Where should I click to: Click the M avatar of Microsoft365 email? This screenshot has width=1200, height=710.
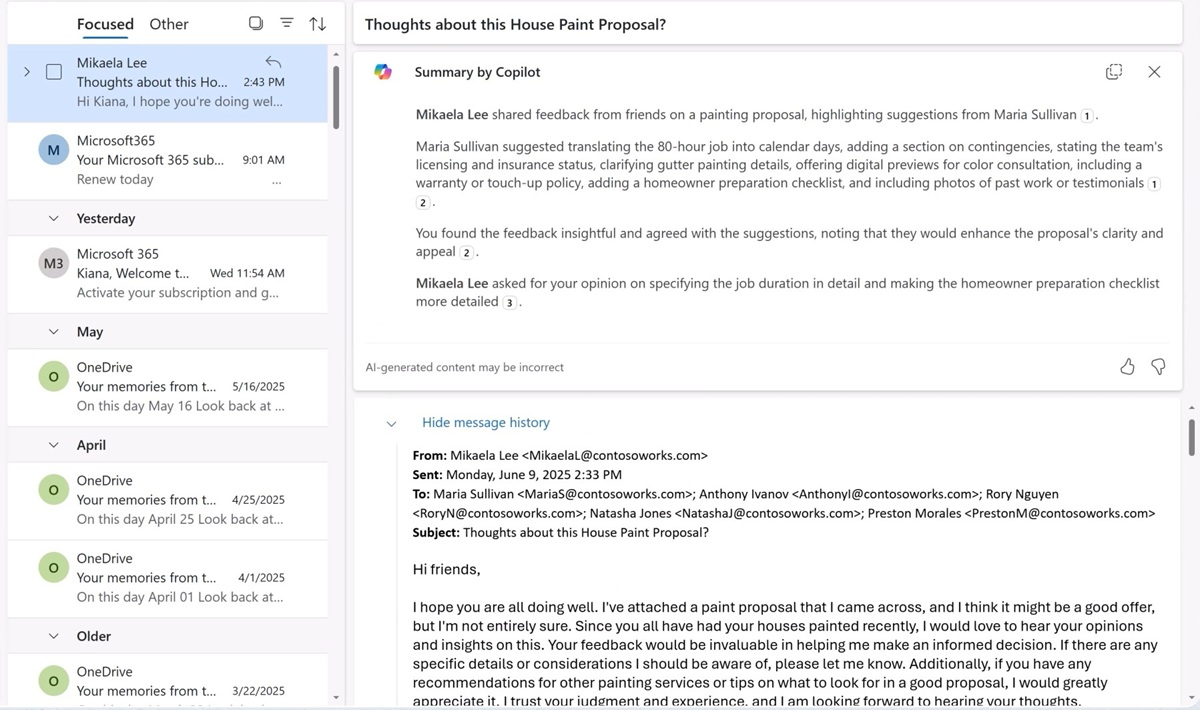tap(53, 151)
